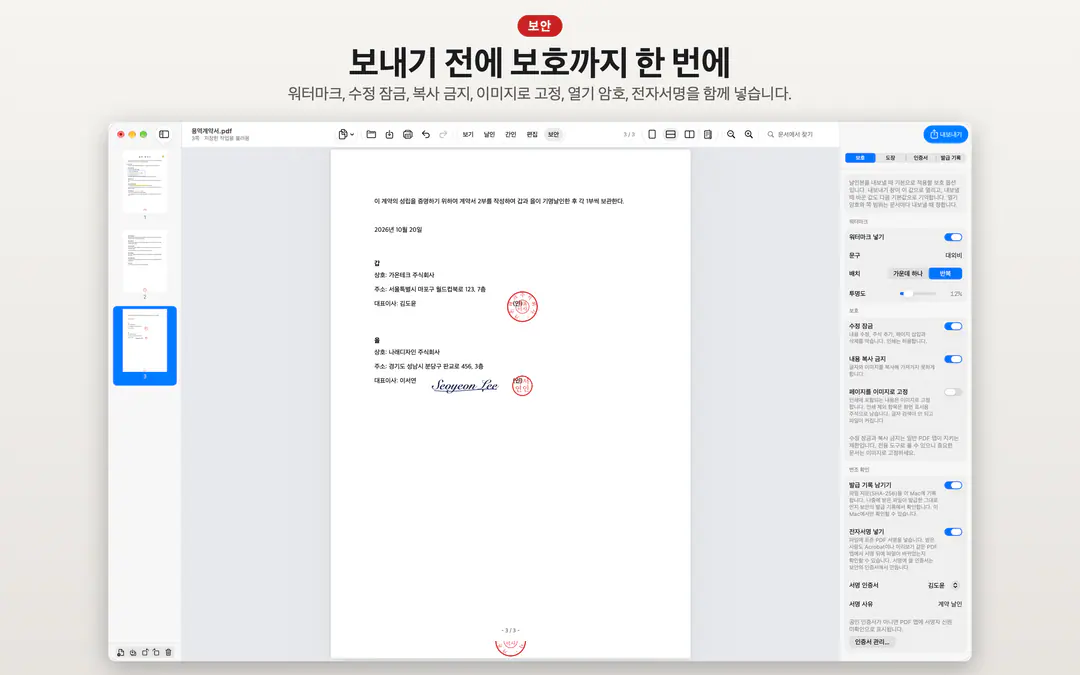This screenshot has width=1080, height=675.
Task: Open the 보기 menu tab
Action: click(x=468, y=134)
